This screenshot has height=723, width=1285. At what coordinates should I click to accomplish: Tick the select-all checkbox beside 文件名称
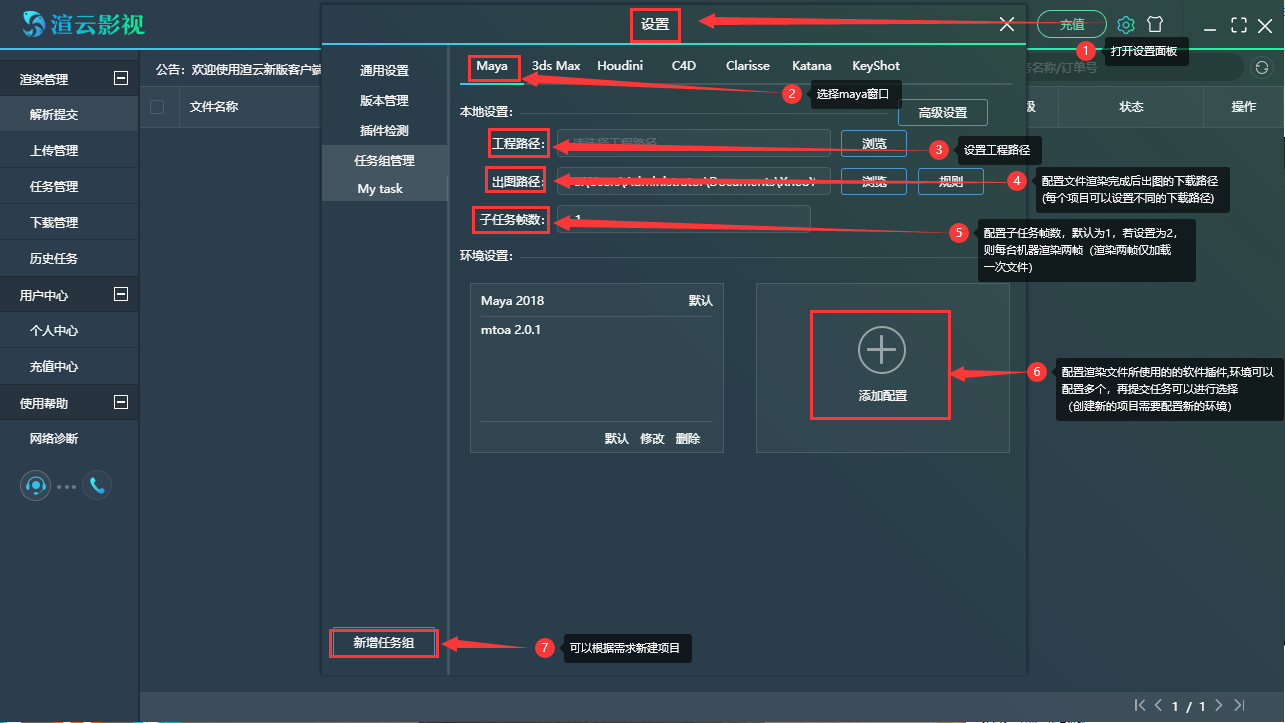(157, 107)
